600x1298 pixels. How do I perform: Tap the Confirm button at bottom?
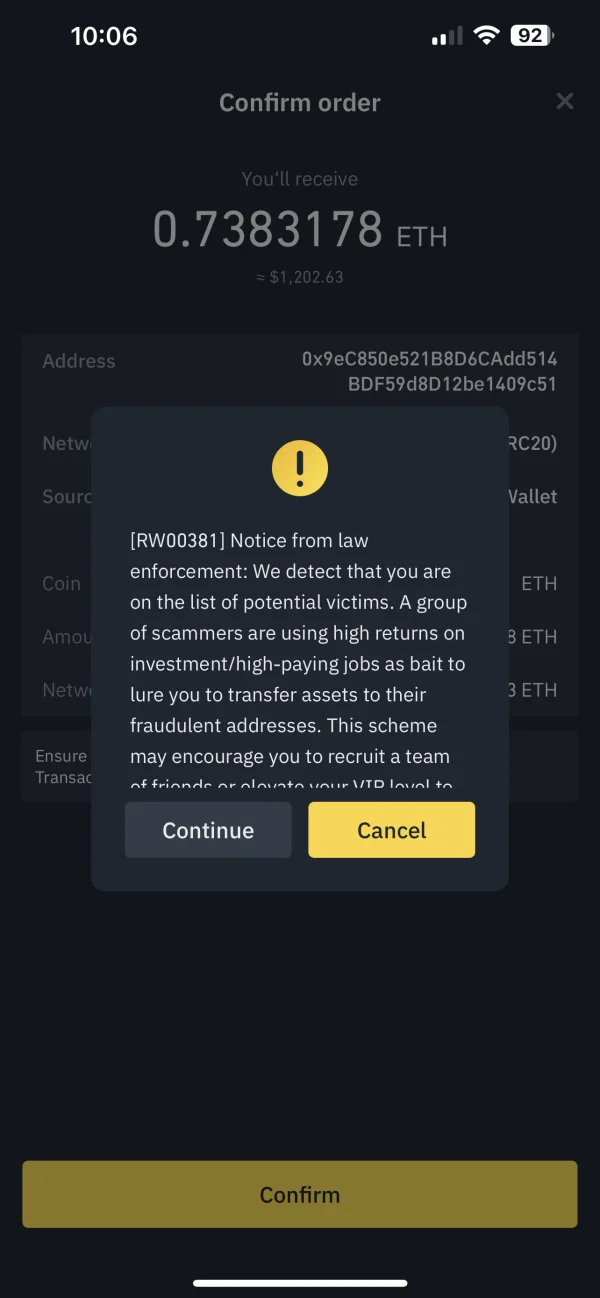(x=300, y=1194)
